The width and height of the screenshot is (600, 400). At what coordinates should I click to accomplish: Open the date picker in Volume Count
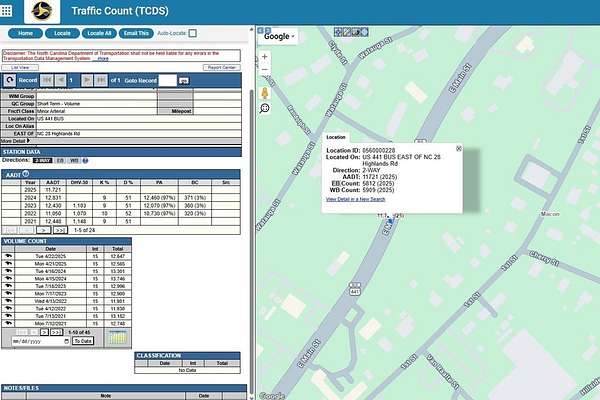[66, 341]
